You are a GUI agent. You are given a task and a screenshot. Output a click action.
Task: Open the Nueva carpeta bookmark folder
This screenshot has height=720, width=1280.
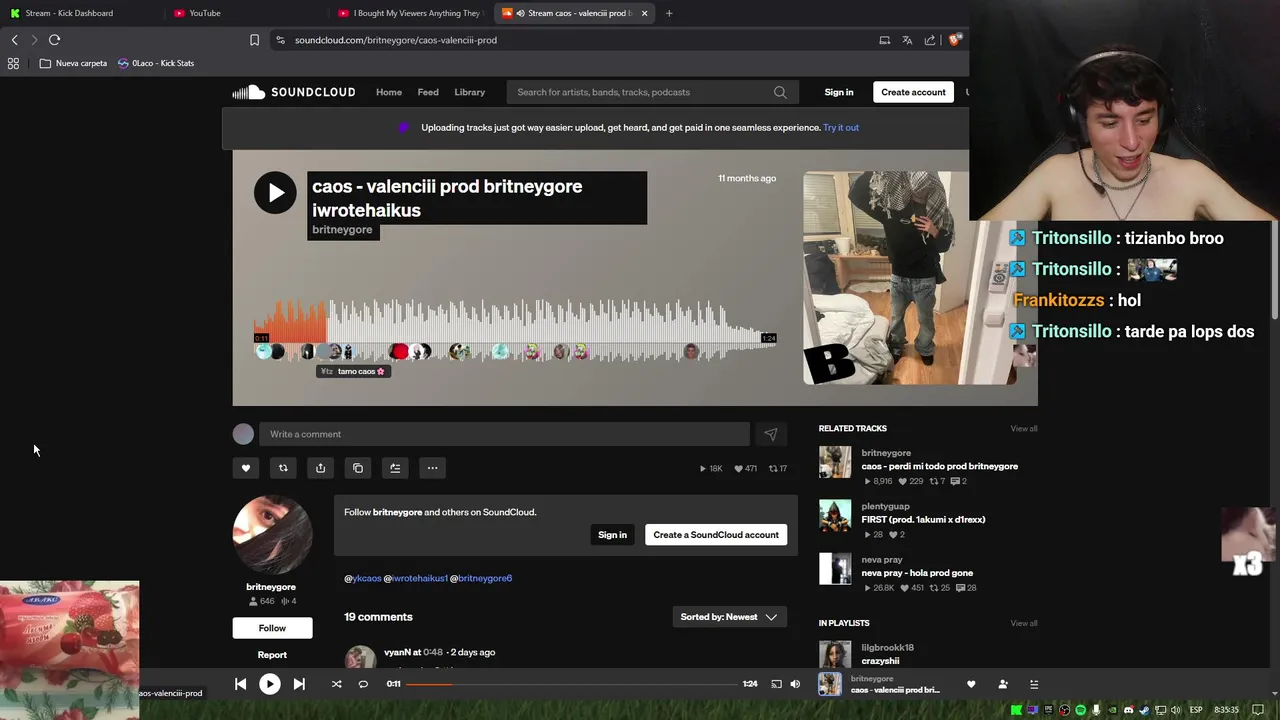click(73, 63)
